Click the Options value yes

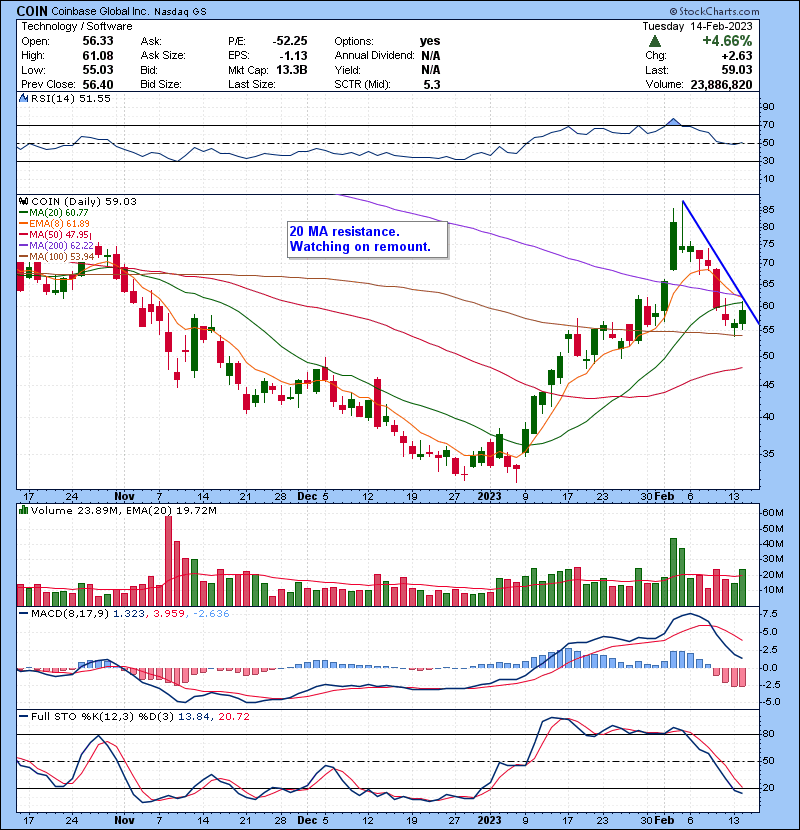pyautogui.click(x=430, y=41)
